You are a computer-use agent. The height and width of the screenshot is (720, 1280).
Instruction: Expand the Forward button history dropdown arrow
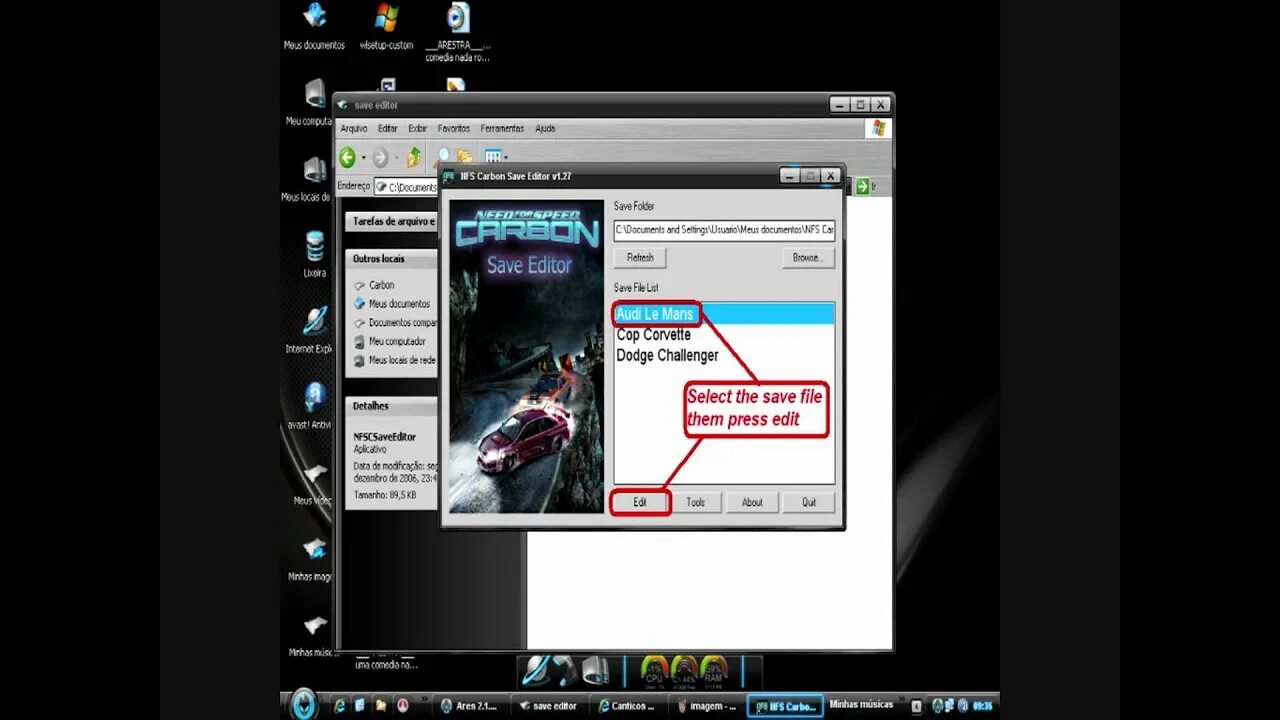pos(396,158)
